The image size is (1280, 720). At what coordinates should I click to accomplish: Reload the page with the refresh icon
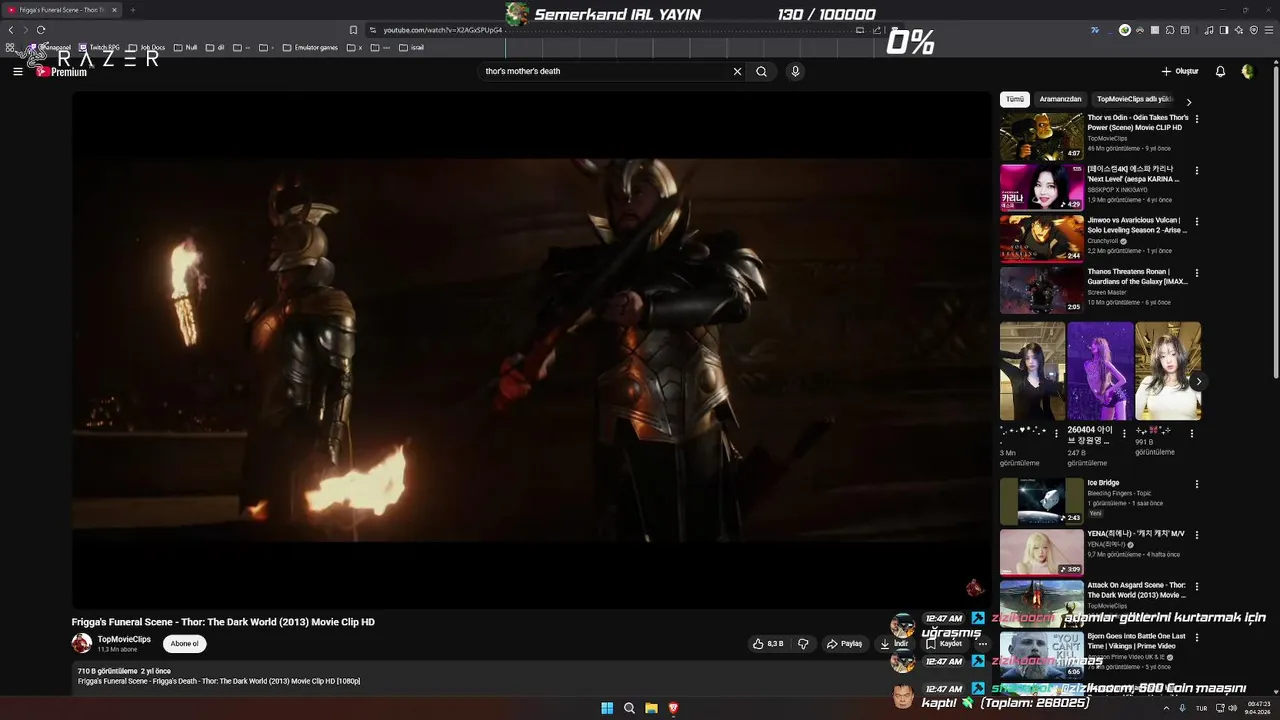(x=41, y=30)
